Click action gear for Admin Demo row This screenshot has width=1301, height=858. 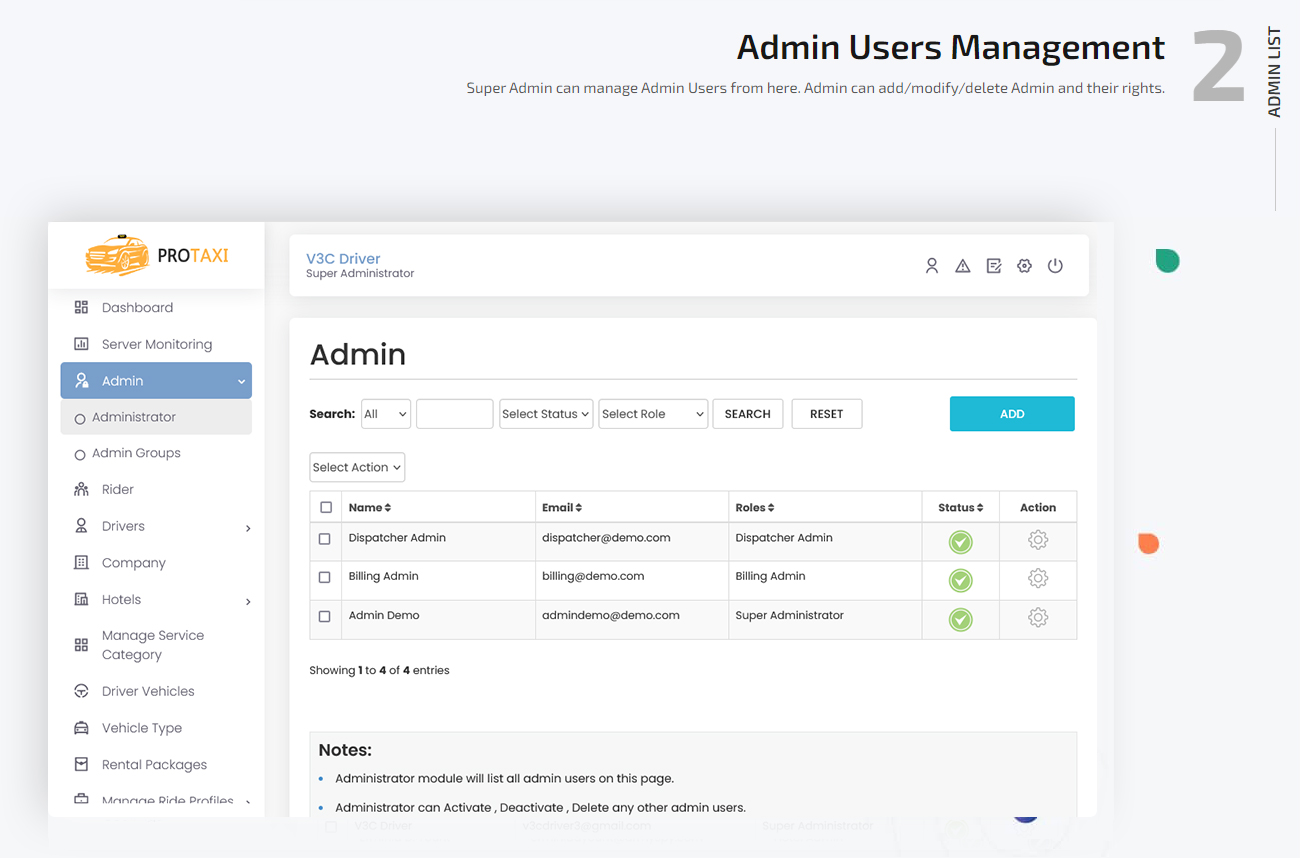pyautogui.click(x=1038, y=617)
